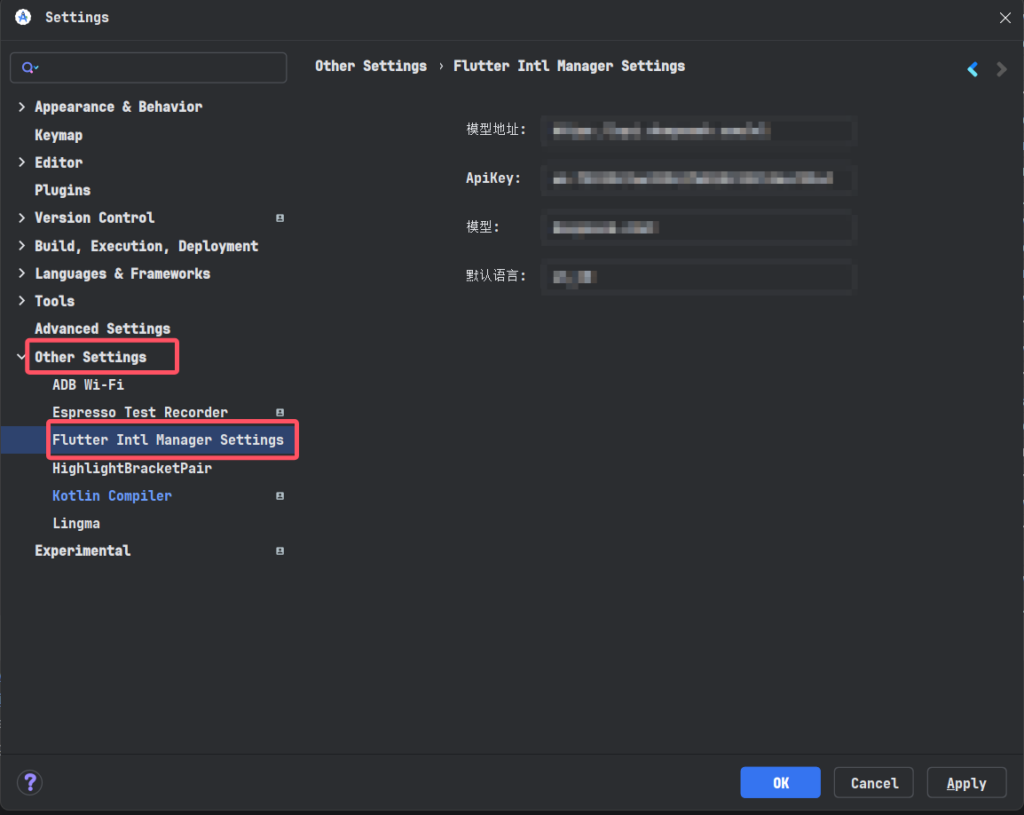Collapse the Other Settings node
1024x815 pixels.
point(22,357)
